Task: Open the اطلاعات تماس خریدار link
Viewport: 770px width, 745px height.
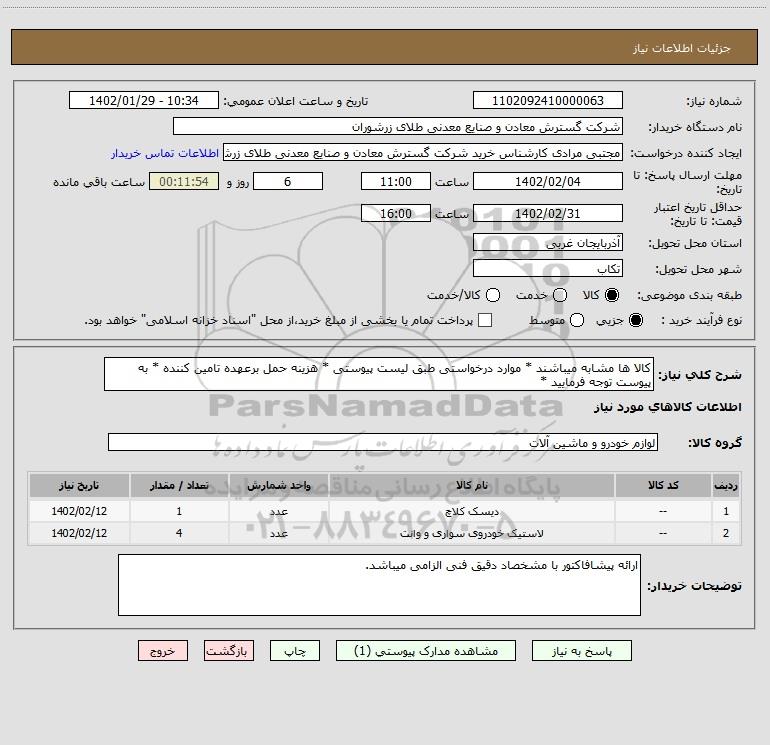Action: [x=165, y=153]
